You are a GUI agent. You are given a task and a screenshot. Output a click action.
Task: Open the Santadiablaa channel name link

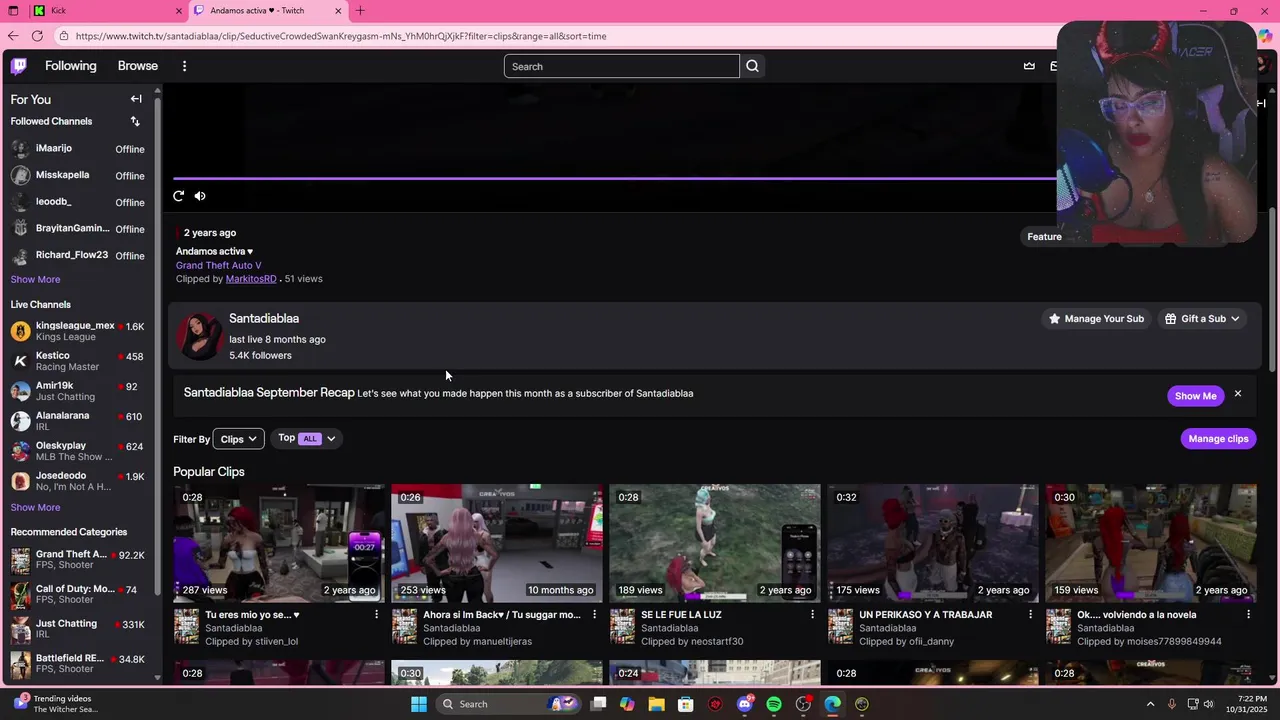[x=264, y=318]
